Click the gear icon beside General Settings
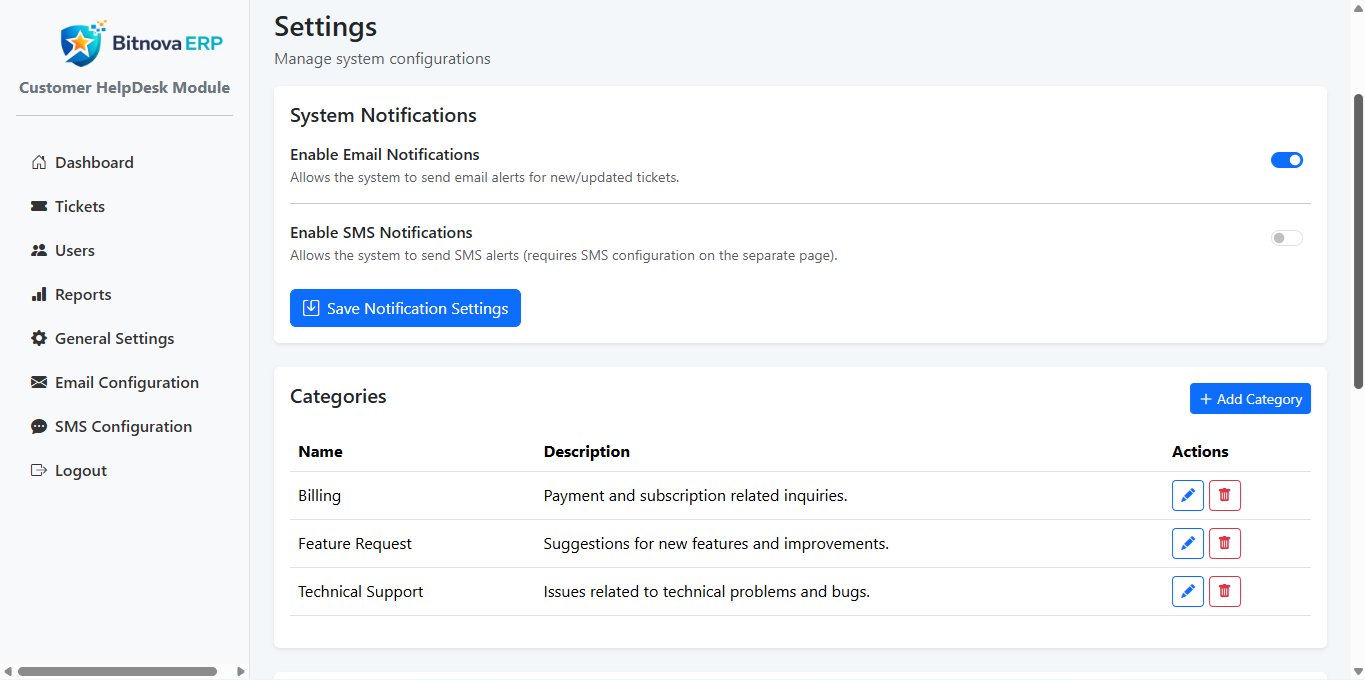The width and height of the screenshot is (1365, 680). tap(39, 339)
